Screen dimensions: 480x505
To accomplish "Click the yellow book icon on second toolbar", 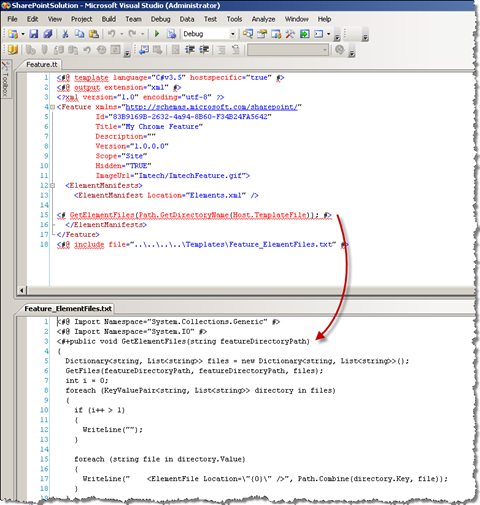I will pyautogui.click(x=13, y=50).
